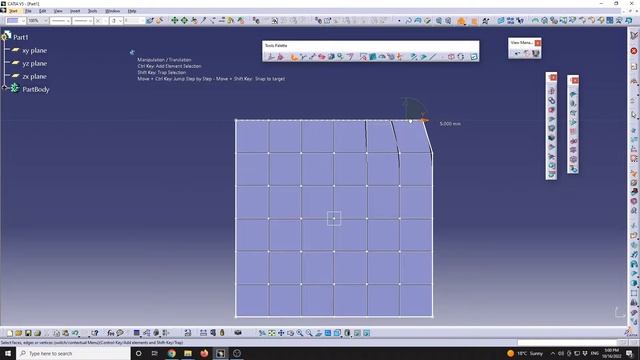The image size is (640, 360).
Task: Close the left floating vertical toolbar
Action: point(553,78)
